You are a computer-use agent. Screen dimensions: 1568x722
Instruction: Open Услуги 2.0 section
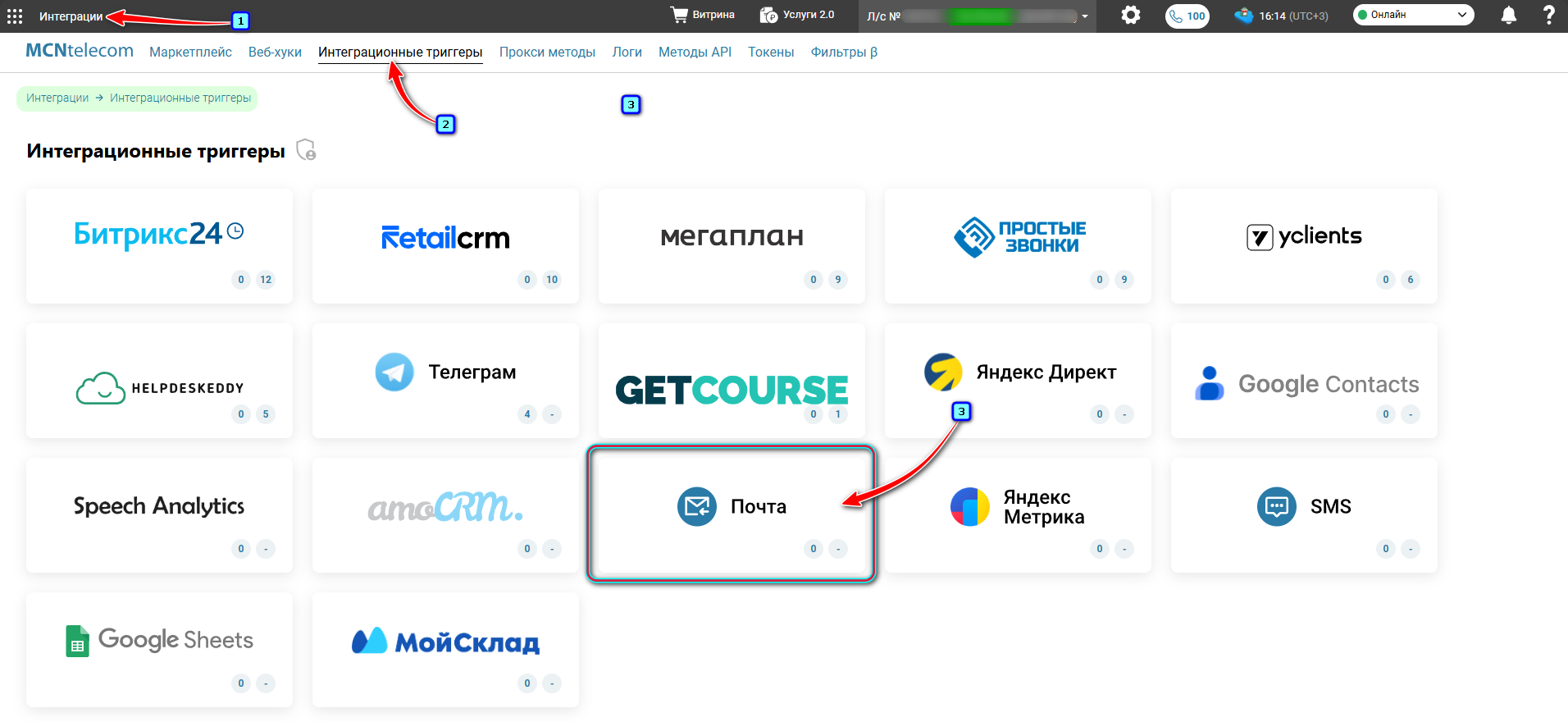point(797,15)
